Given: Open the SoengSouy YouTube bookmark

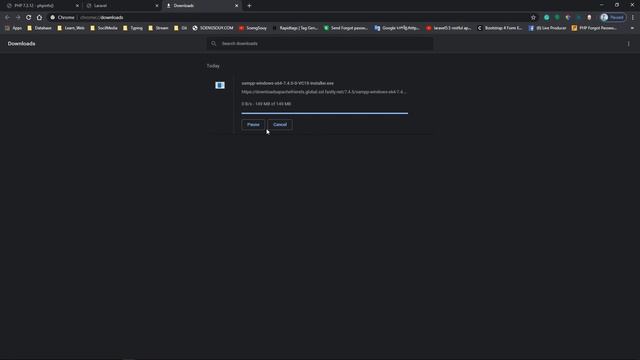Looking at the screenshot, I should (x=253, y=28).
